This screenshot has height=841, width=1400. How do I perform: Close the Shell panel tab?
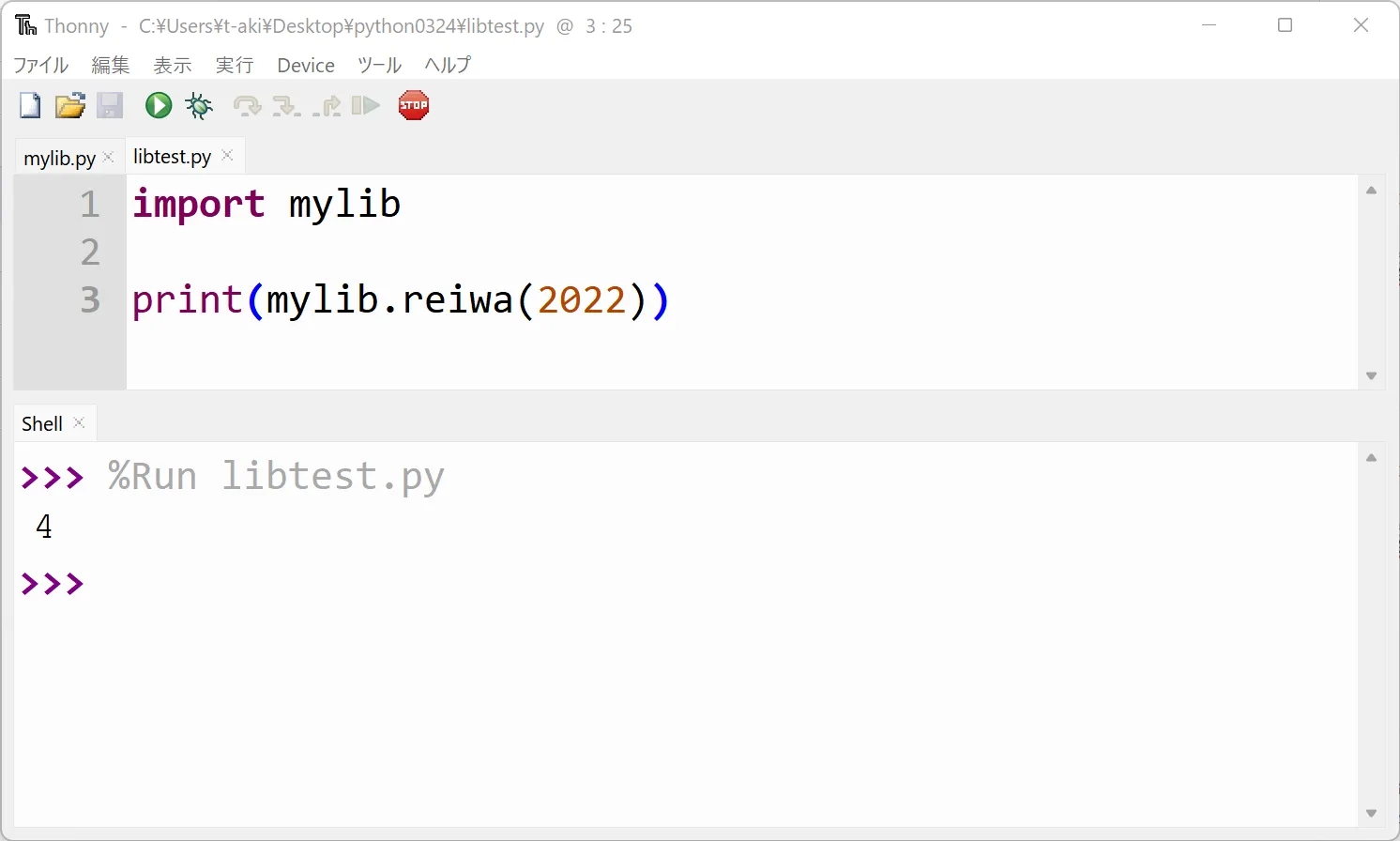coord(79,422)
